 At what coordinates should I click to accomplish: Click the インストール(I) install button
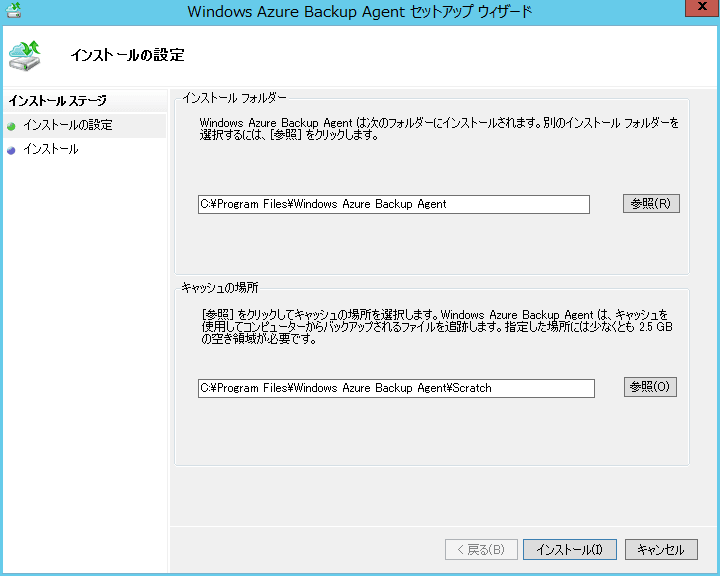pyautogui.click(x=570, y=549)
